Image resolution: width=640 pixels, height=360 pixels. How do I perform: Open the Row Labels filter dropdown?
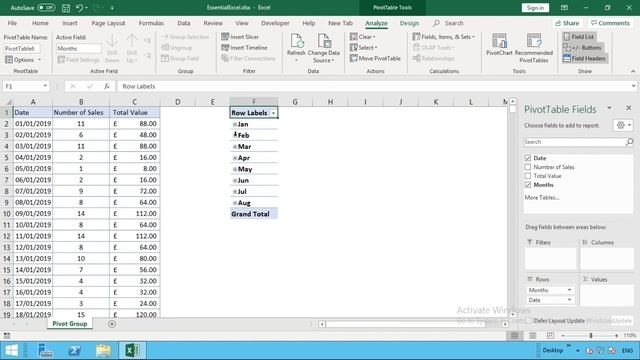[x=273, y=113]
